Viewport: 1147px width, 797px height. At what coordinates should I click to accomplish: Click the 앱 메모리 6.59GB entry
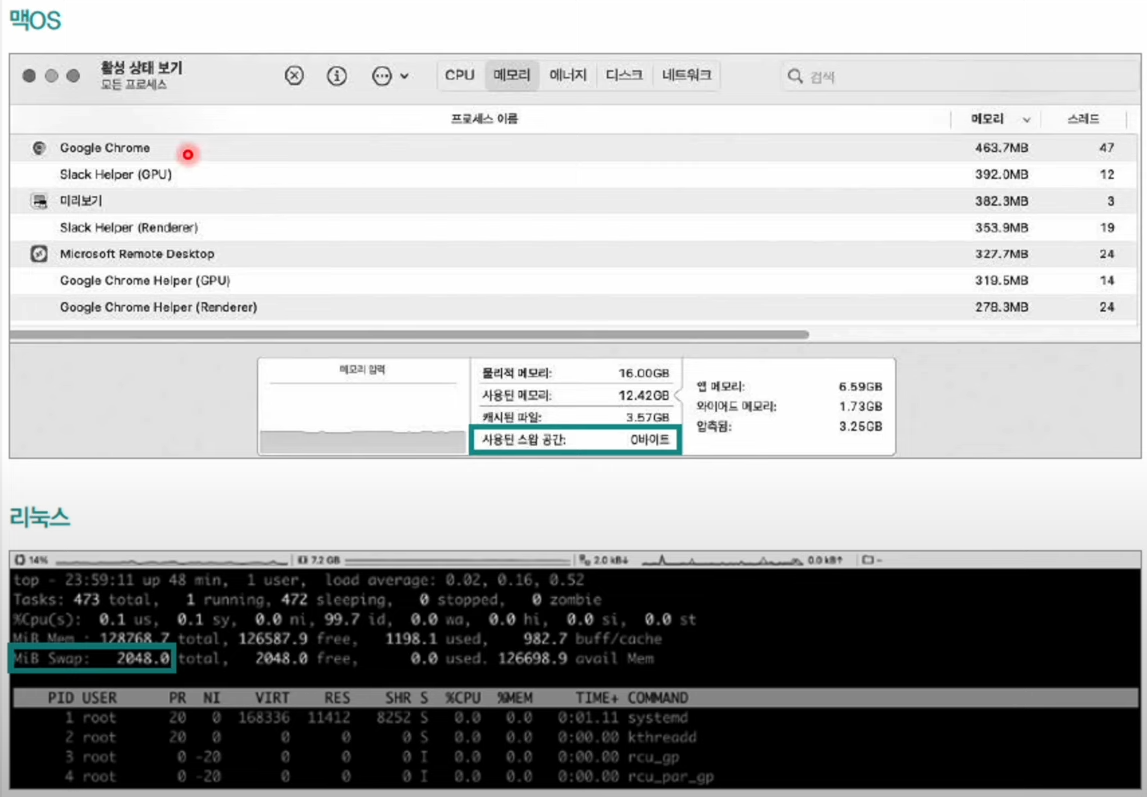[789, 386]
